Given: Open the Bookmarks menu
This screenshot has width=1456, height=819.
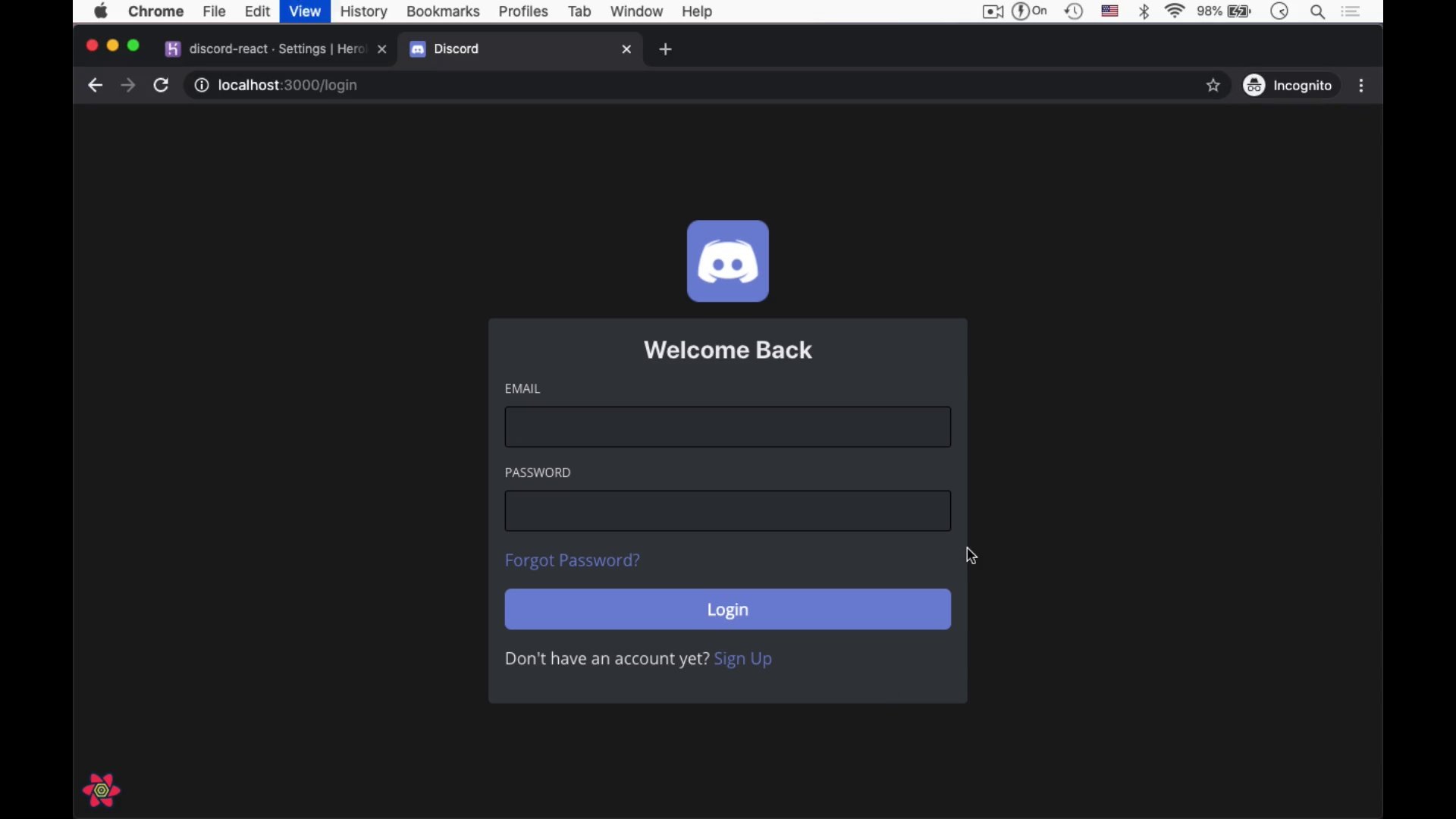Looking at the screenshot, I should (443, 11).
